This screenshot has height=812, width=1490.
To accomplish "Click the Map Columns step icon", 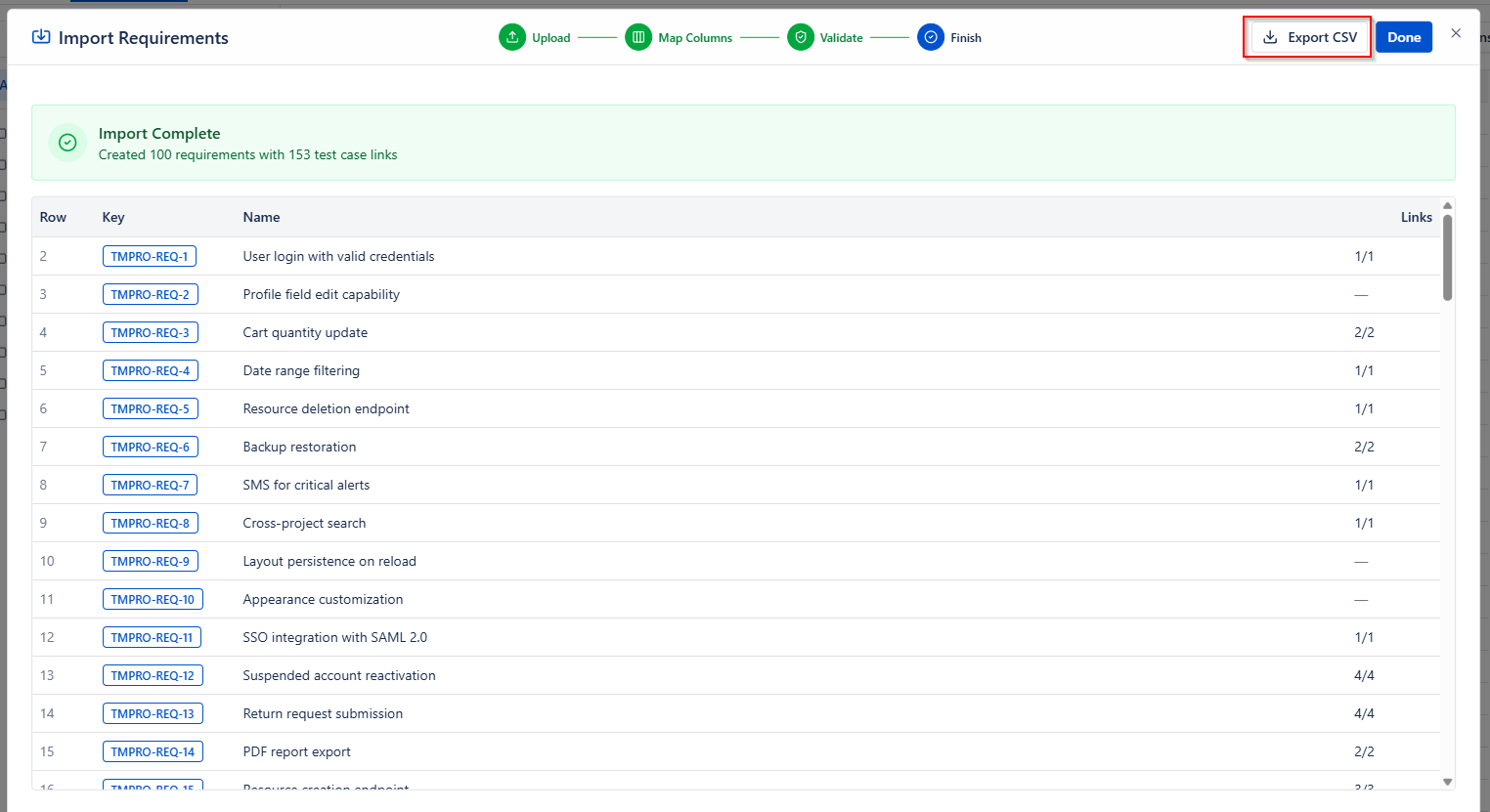I will (638, 37).
